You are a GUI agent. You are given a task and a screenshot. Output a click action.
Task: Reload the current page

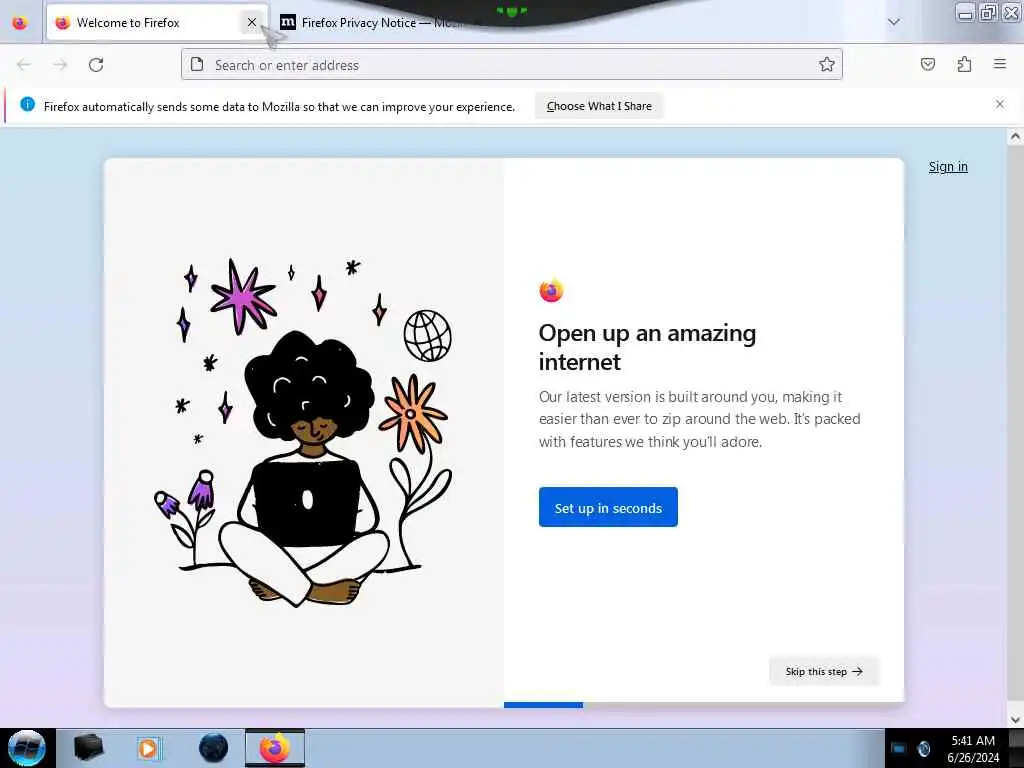click(96, 65)
